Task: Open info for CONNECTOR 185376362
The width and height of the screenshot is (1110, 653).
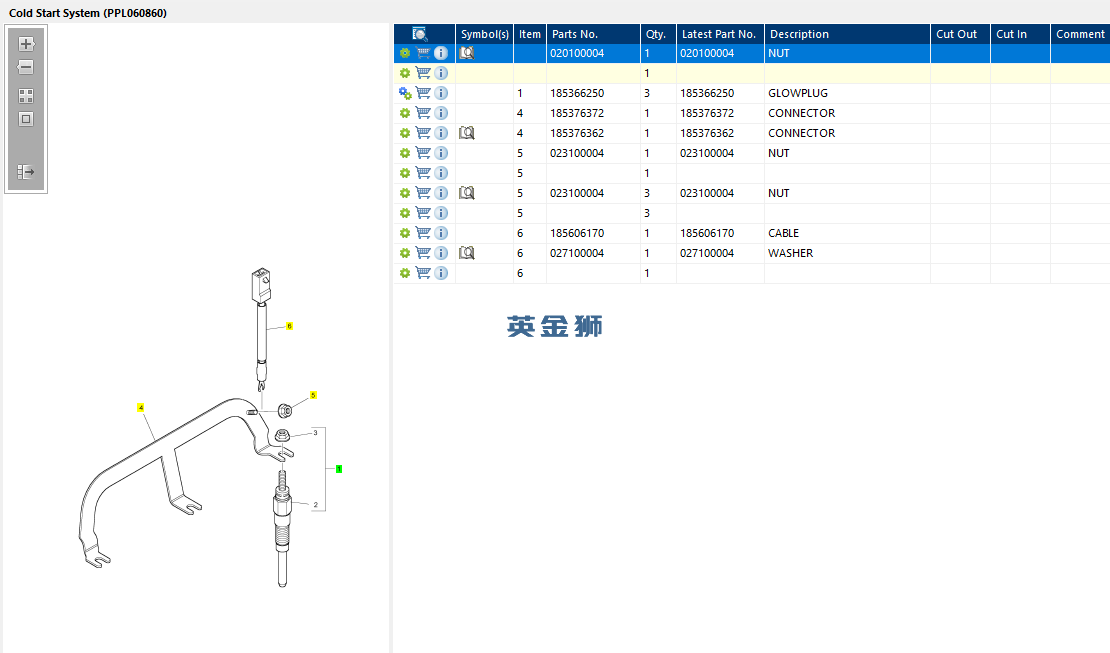Action: point(441,132)
